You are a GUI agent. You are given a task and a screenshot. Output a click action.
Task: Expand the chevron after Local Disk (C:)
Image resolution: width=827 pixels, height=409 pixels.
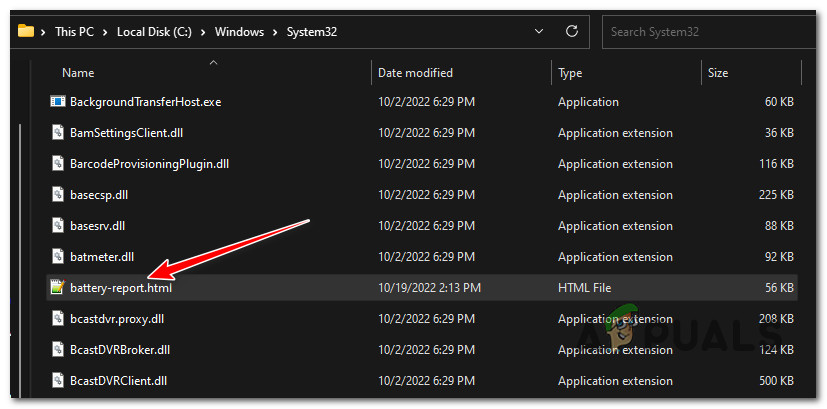[x=204, y=32]
